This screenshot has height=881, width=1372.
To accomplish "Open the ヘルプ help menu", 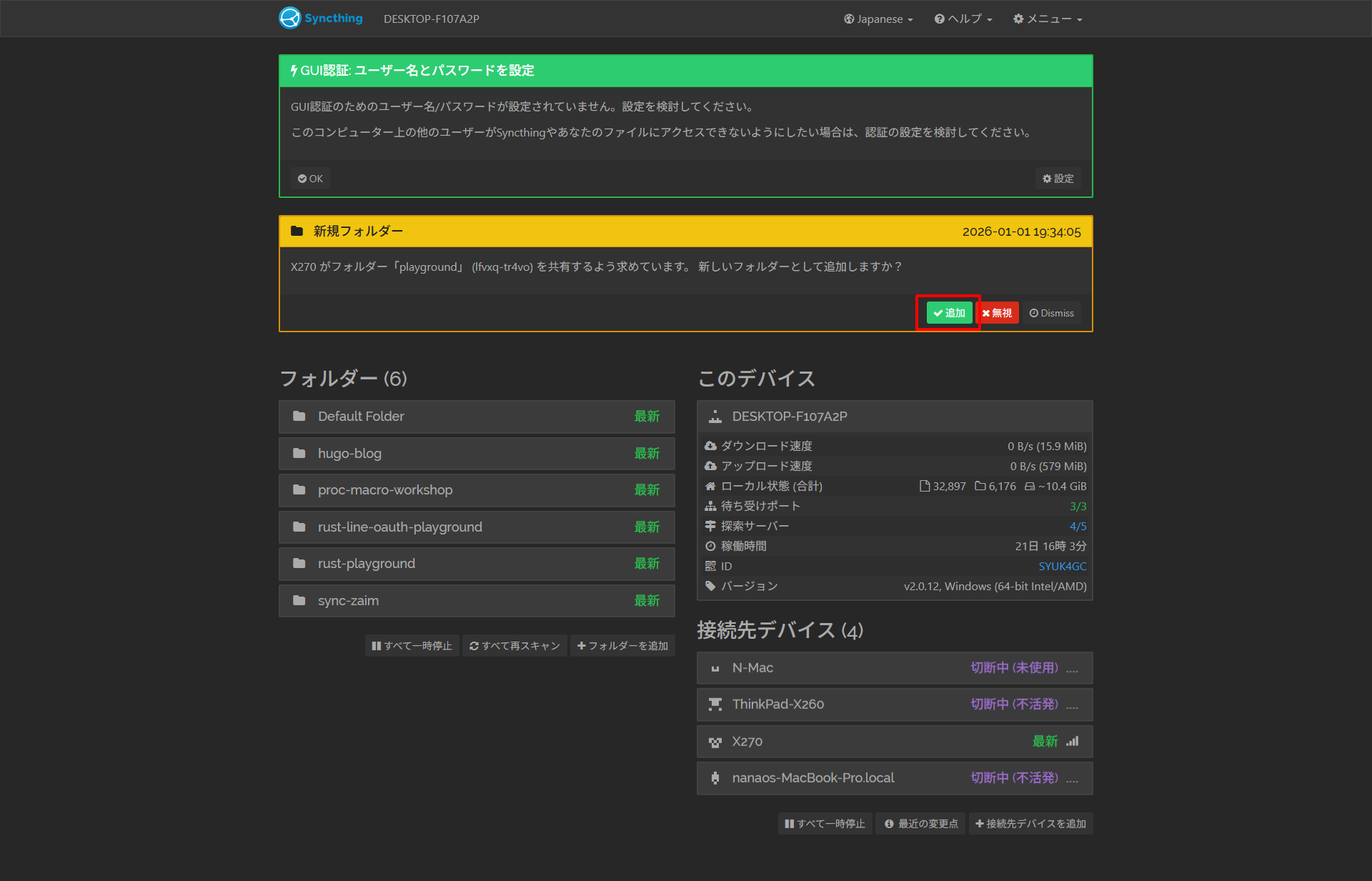I will (963, 19).
